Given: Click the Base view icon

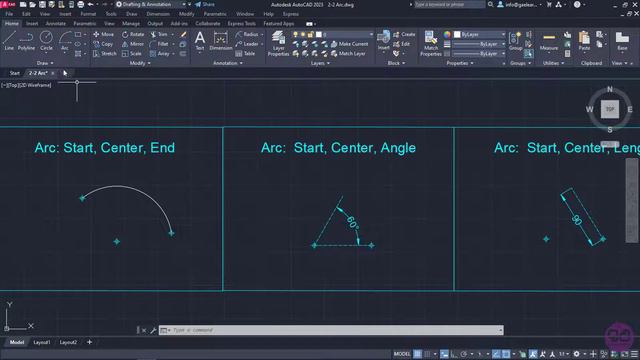Looking at the screenshot, I should [622, 41].
